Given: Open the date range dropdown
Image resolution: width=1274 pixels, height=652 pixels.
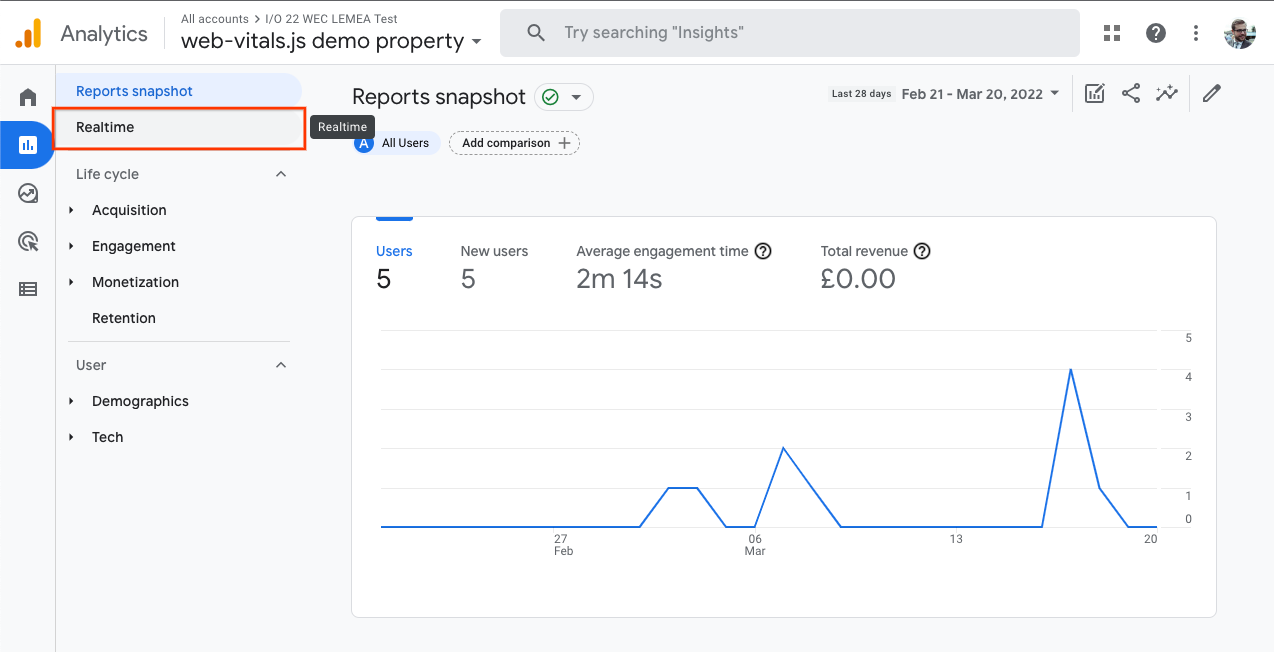Looking at the screenshot, I should [x=979, y=94].
